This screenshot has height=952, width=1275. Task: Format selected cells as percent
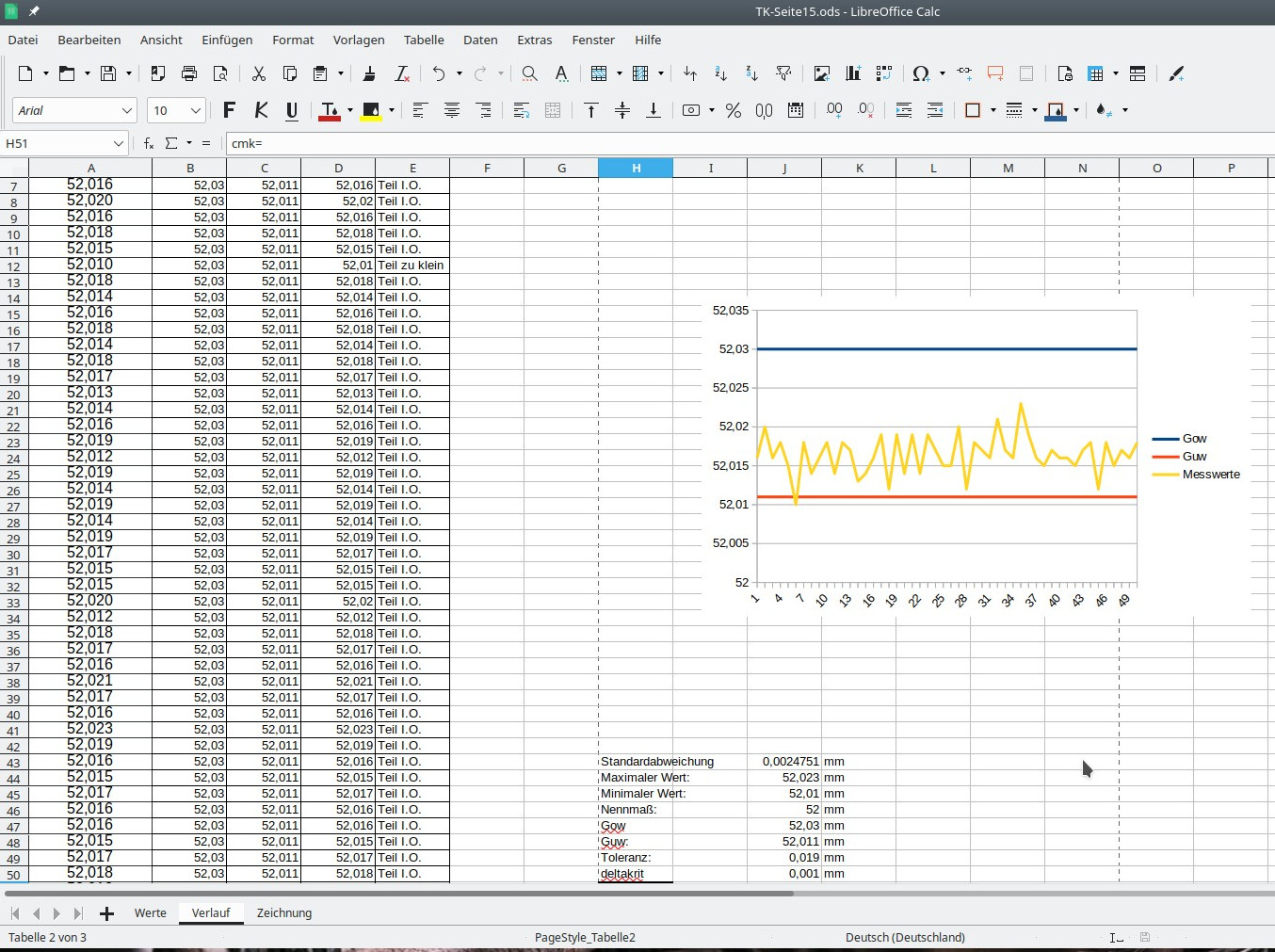tap(734, 110)
